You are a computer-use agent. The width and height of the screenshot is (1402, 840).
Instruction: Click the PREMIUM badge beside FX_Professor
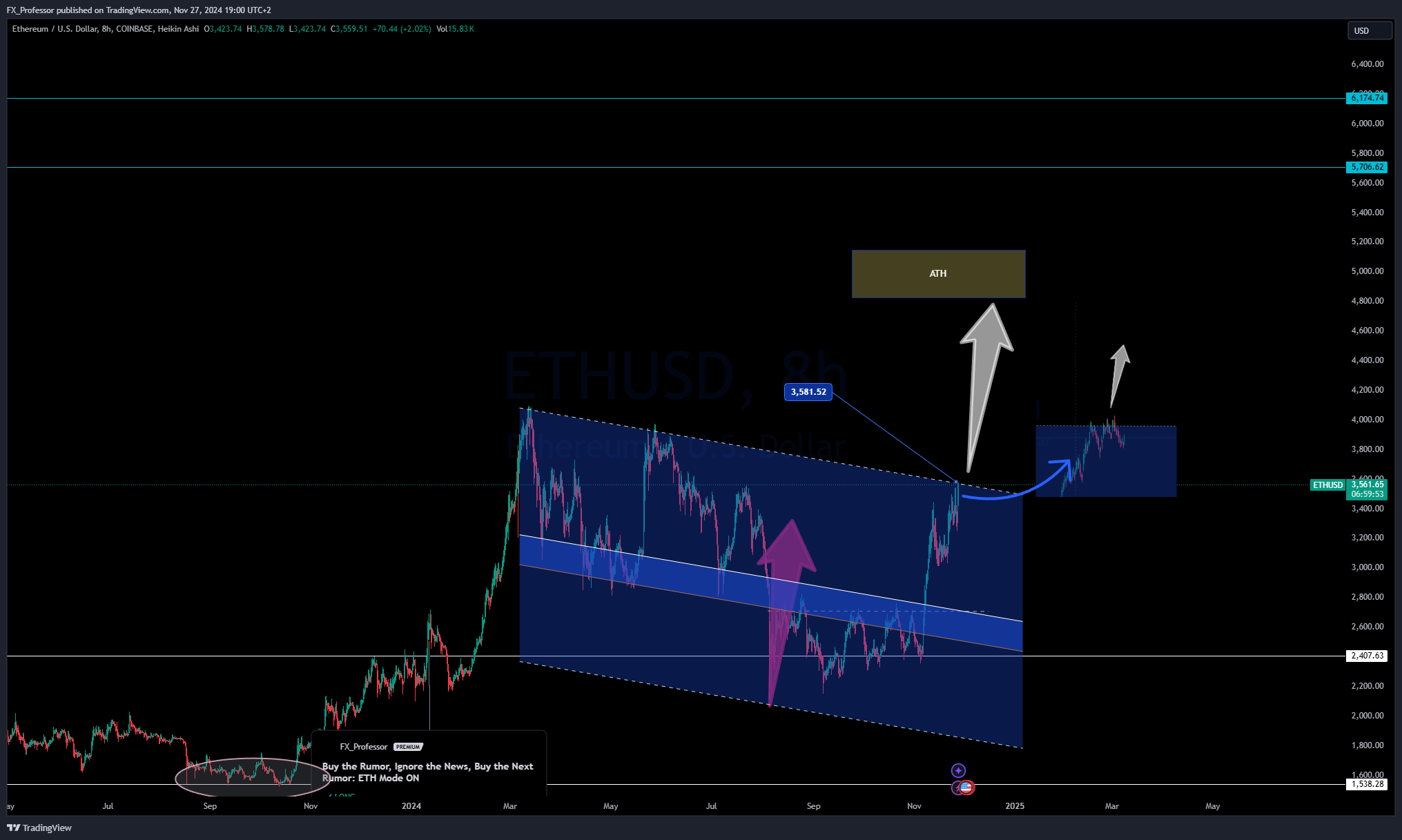point(408,747)
